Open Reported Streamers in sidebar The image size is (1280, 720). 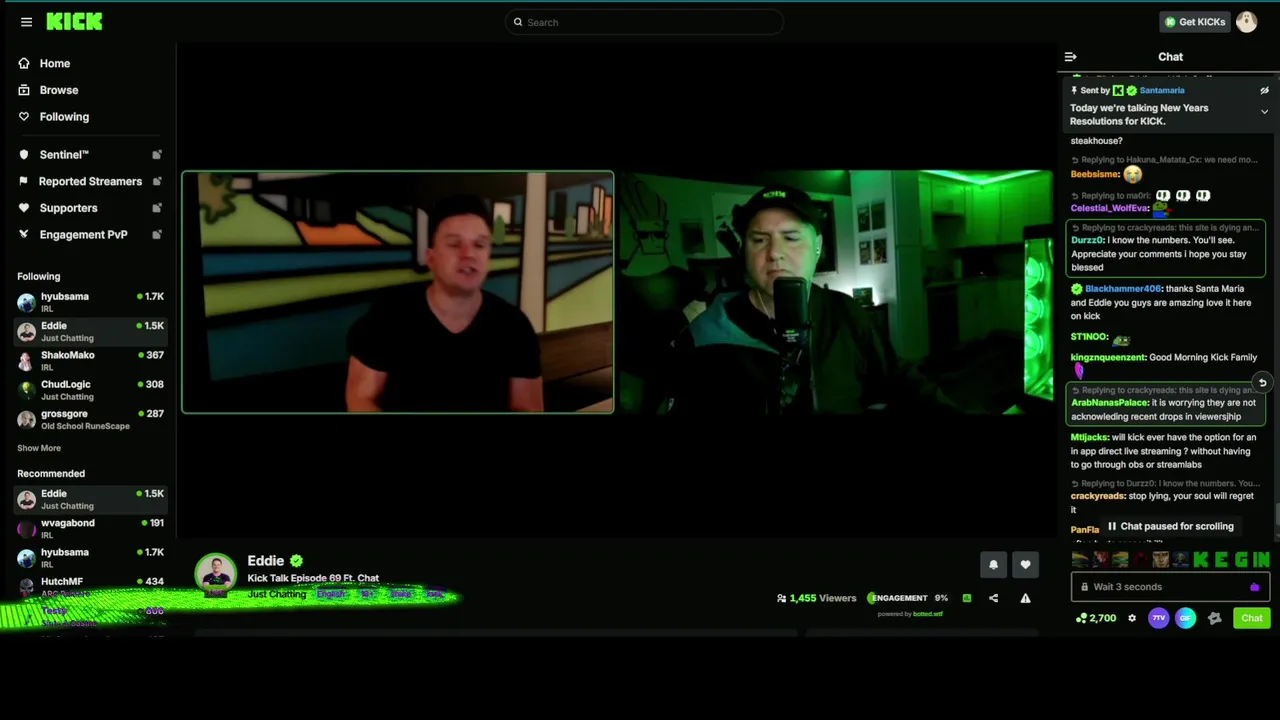point(90,181)
